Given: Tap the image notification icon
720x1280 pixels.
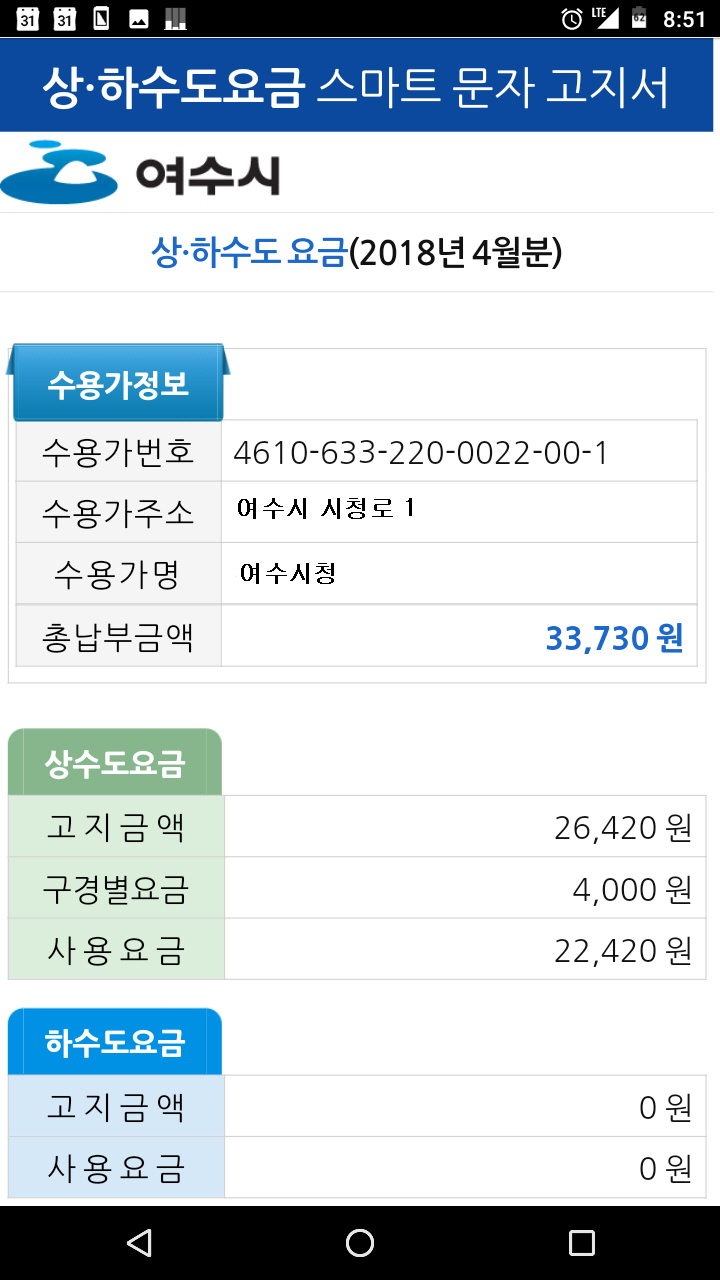Looking at the screenshot, I should pos(139,19).
